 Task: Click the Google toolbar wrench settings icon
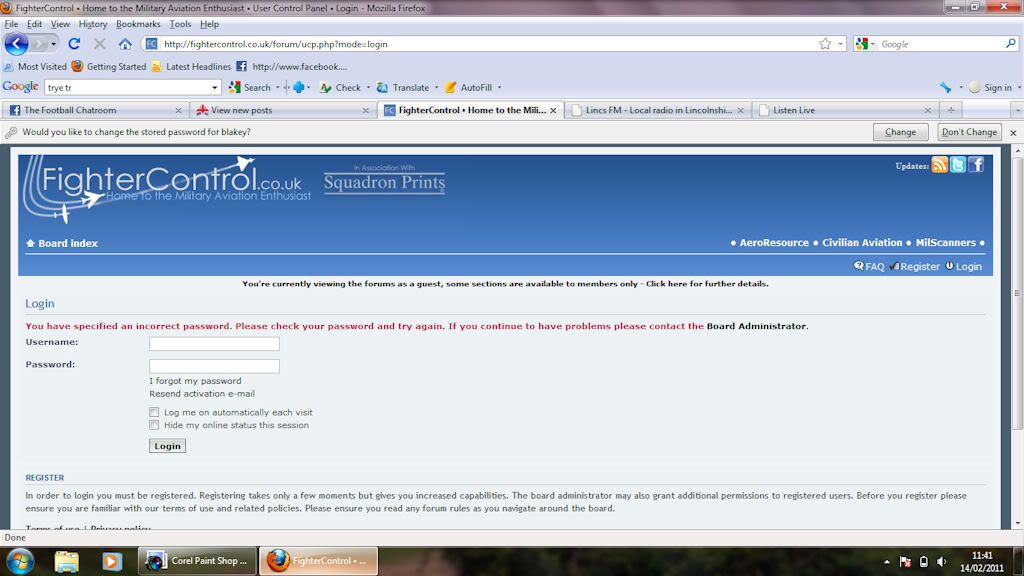[945, 87]
